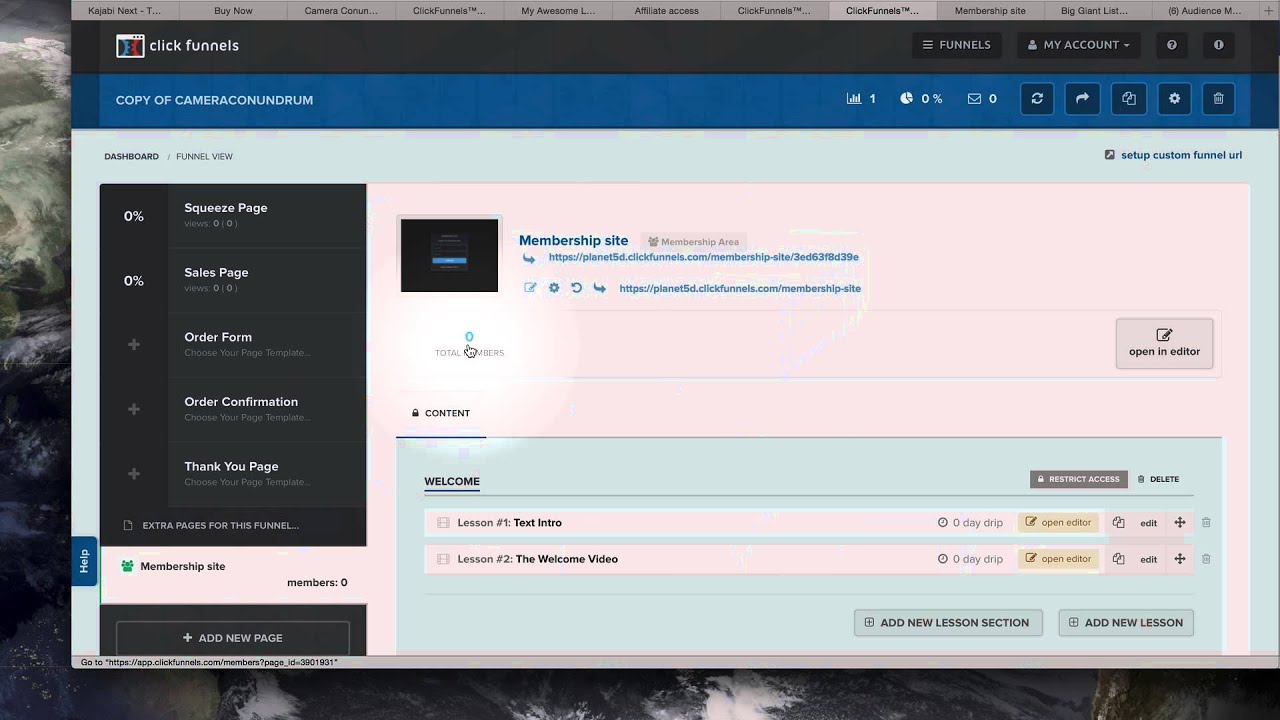Image resolution: width=1280 pixels, height=720 pixels.
Task: Open Sales Page funnel step
Action: pos(233,281)
